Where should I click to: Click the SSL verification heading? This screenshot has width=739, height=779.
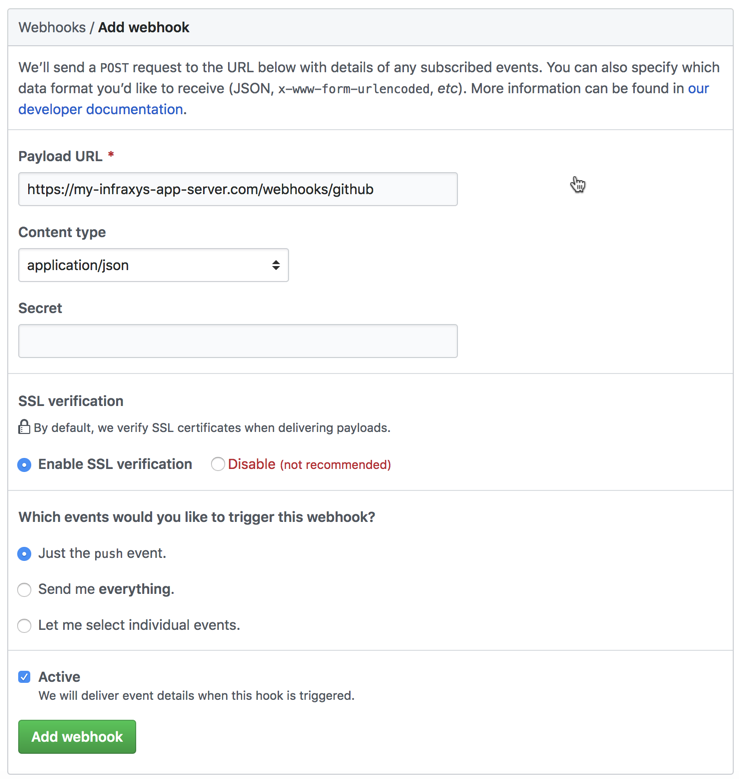pos(71,401)
